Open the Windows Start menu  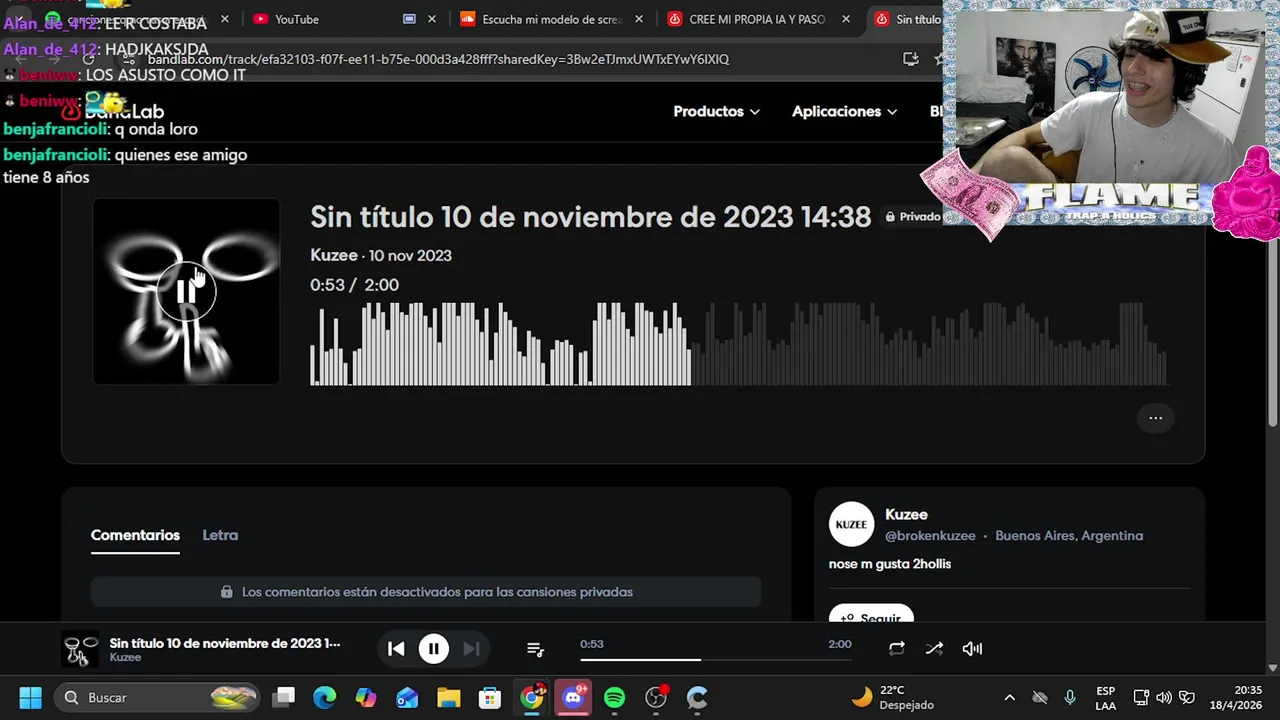[x=30, y=697]
